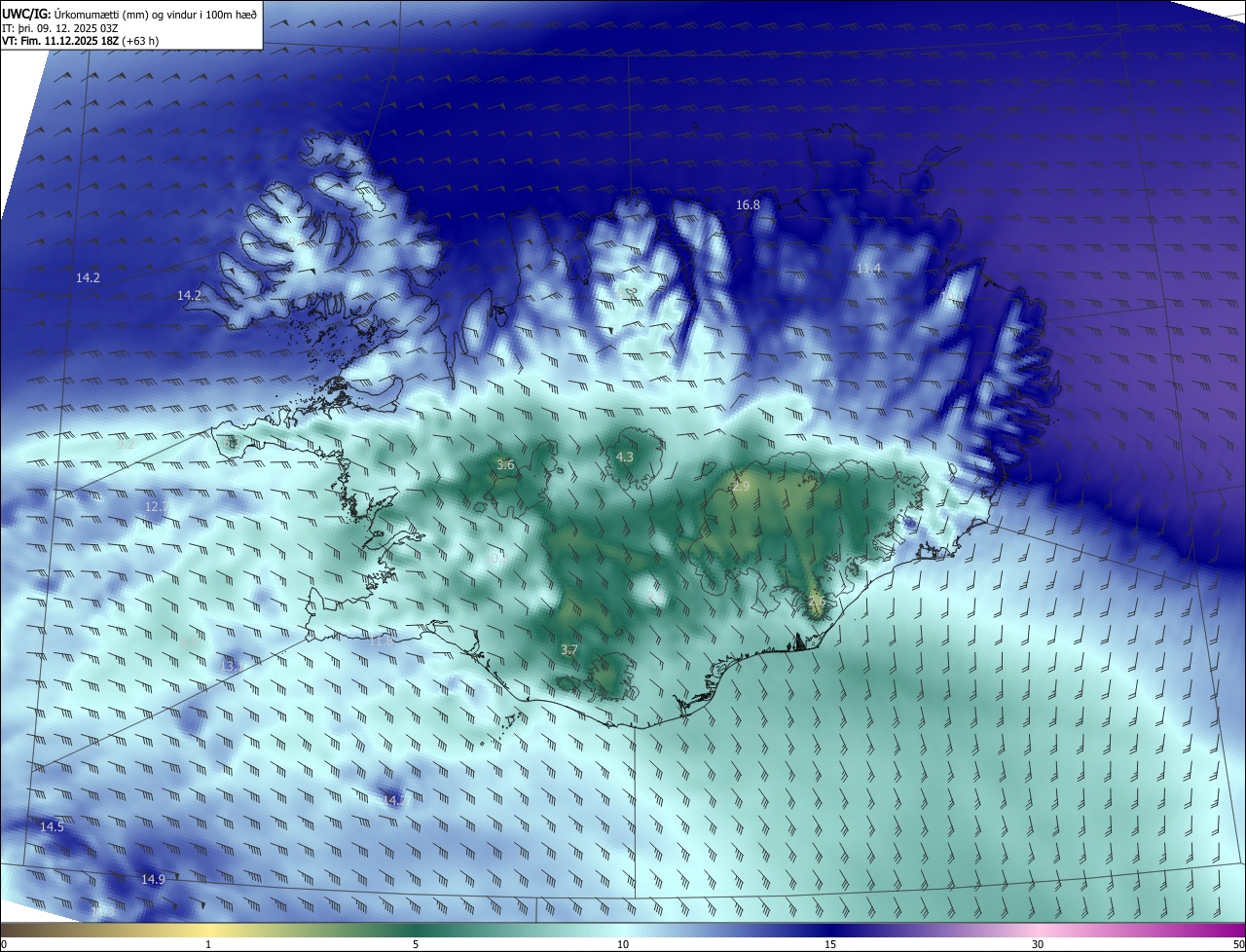This screenshot has height=952, width=1246.
Task: Click the 2.6 value on the map
Action: (x=816, y=602)
